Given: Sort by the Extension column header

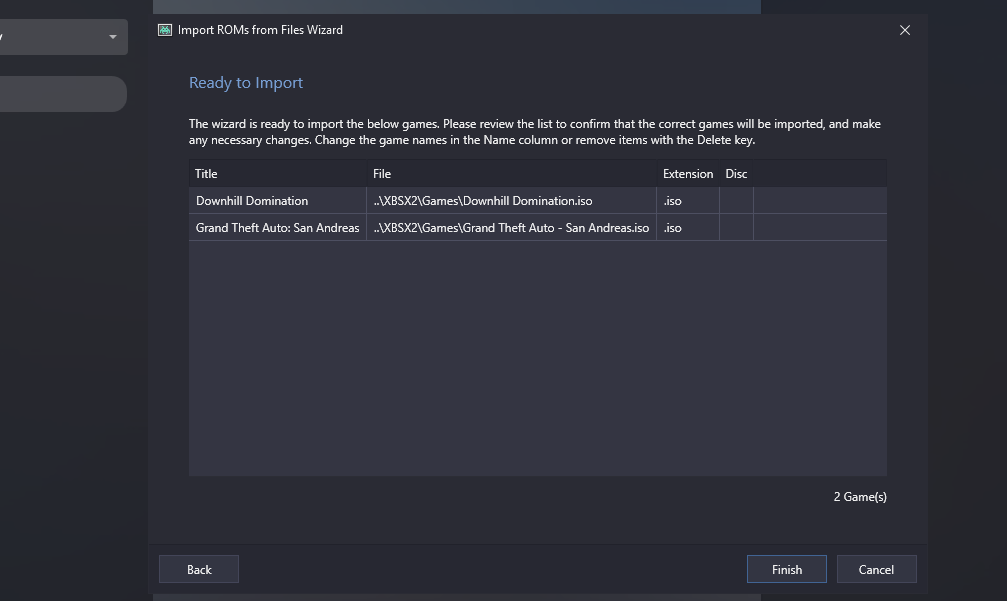Looking at the screenshot, I should click(x=688, y=173).
